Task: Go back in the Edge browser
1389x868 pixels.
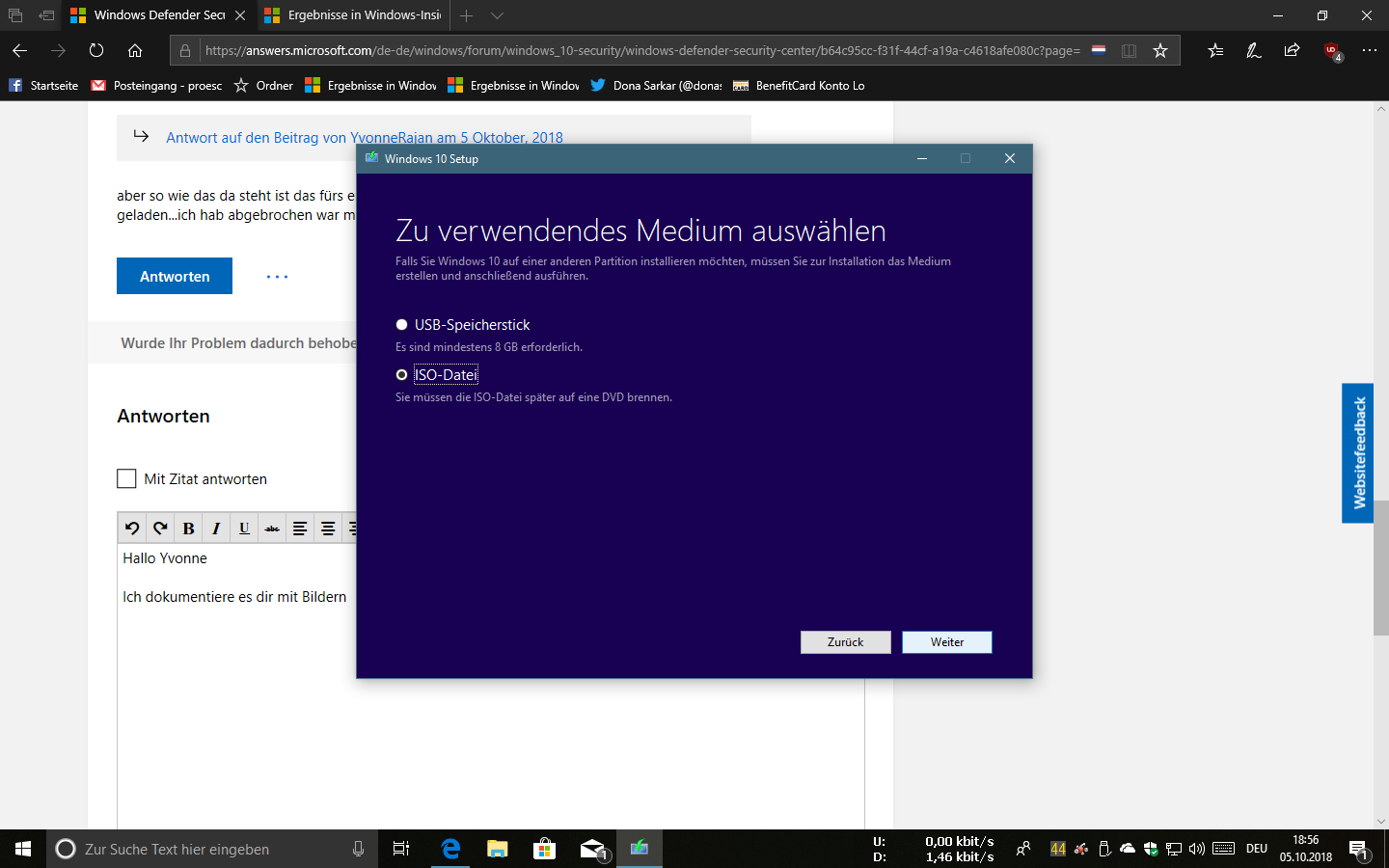Action: click(19, 50)
